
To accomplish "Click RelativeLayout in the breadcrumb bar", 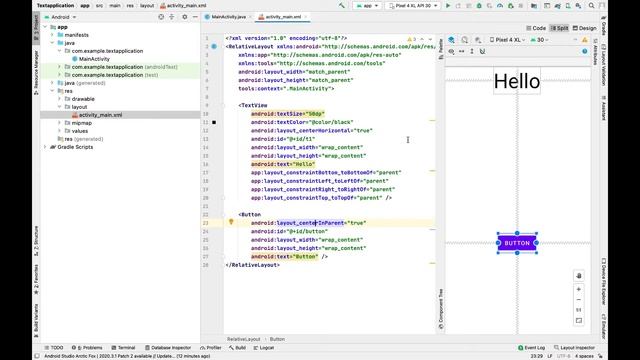I will 244,339.
